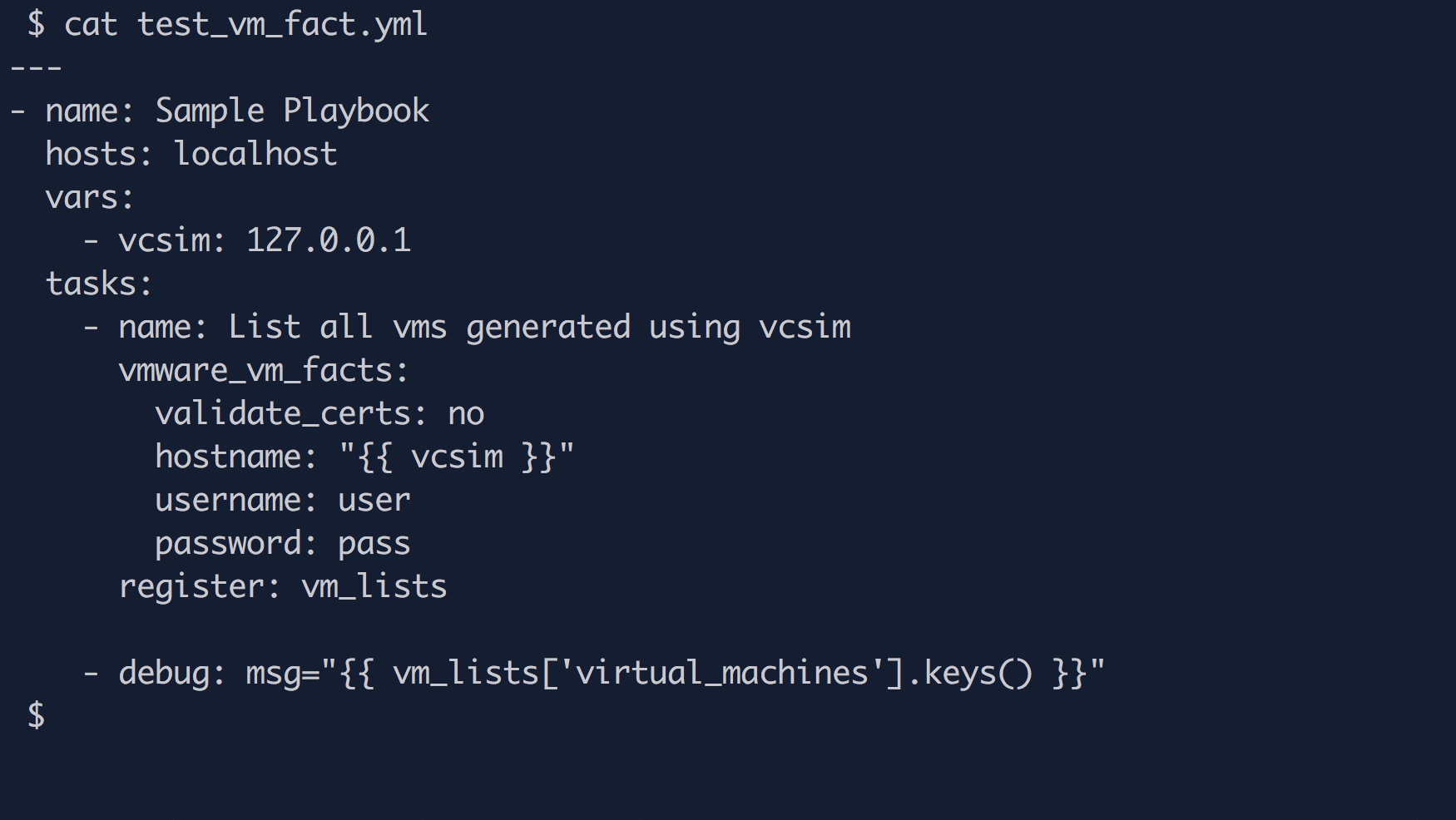1456x820 pixels.
Task: Click the 'validate_certs' key
Action: [283, 414]
